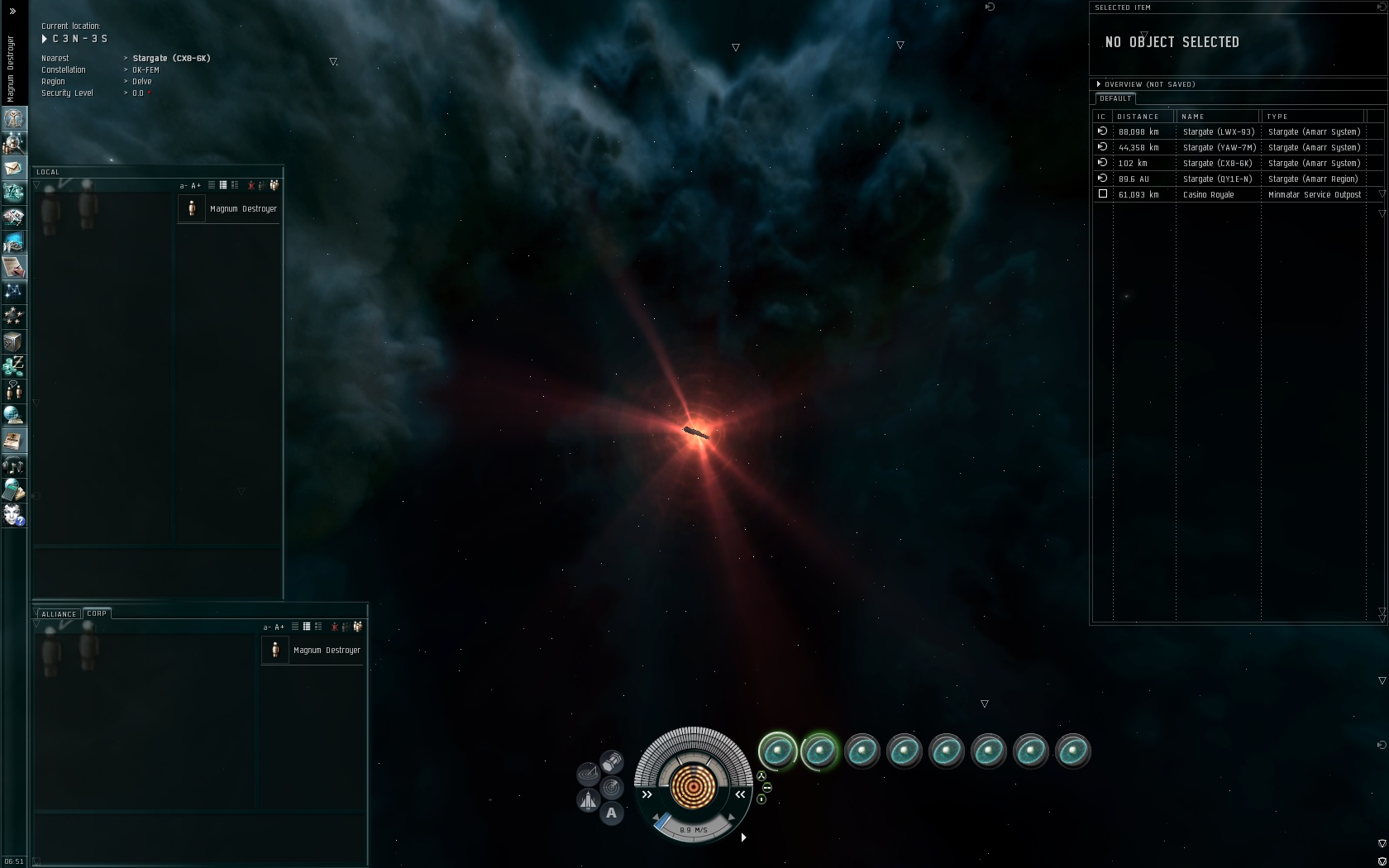Screen dimensions: 1389x868
Task: Open the Channels chat people icon
Action: (x=14, y=391)
